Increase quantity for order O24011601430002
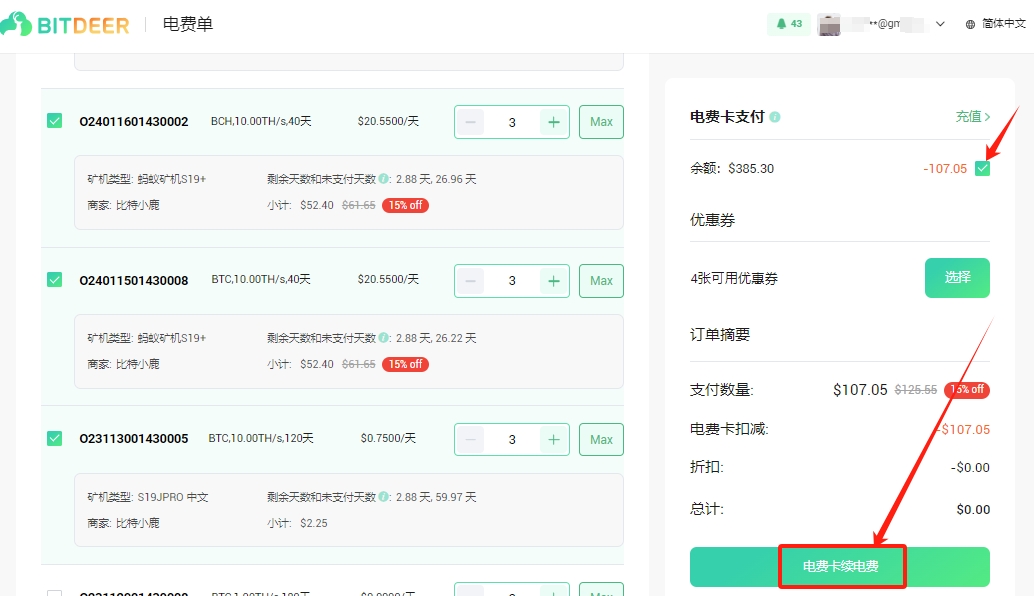The image size is (1034, 596). point(554,122)
